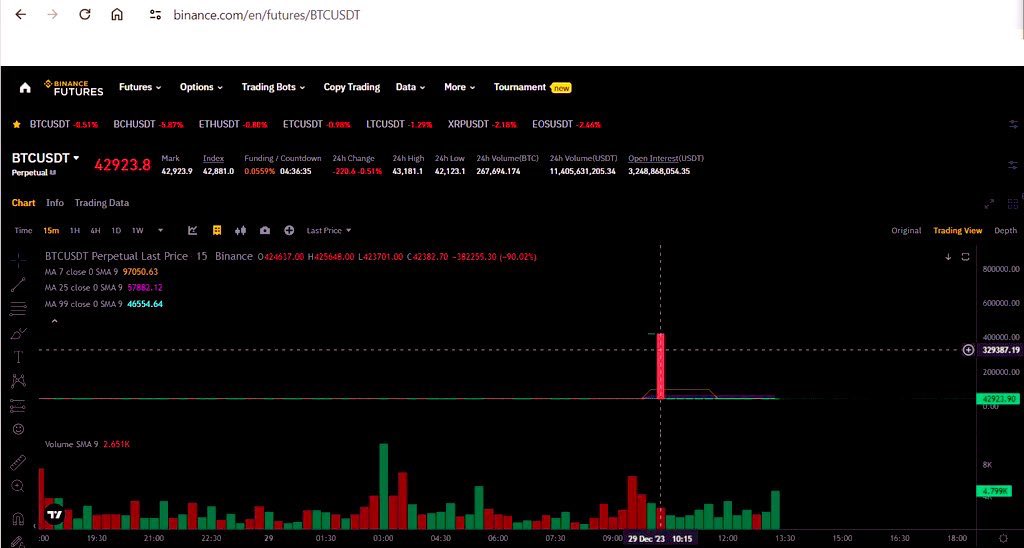Select ETCUSDT in the ticker strip

[317, 124]
